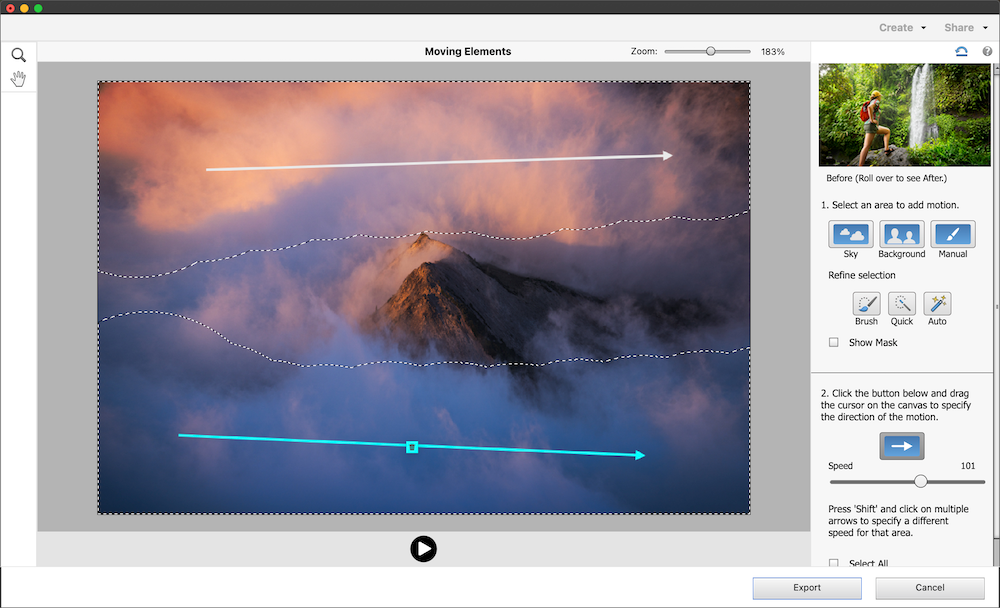Viewport: 1000px width, 608px height.
Task: Click the Speed value 101
Action: 967,466
